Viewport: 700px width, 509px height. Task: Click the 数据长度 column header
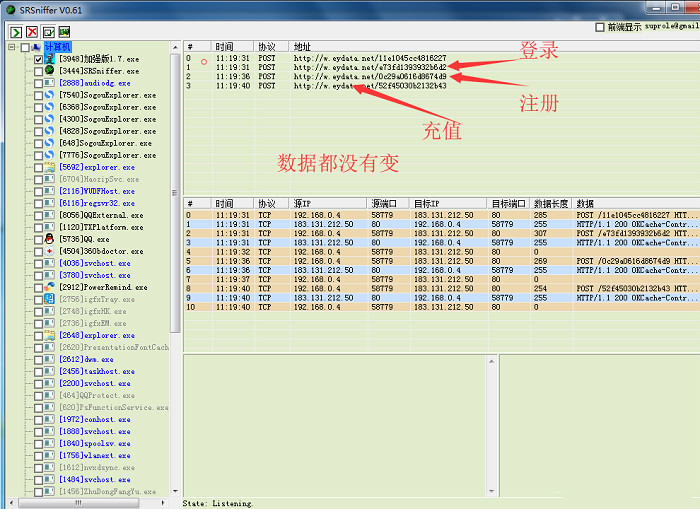[x=550, y=203]
